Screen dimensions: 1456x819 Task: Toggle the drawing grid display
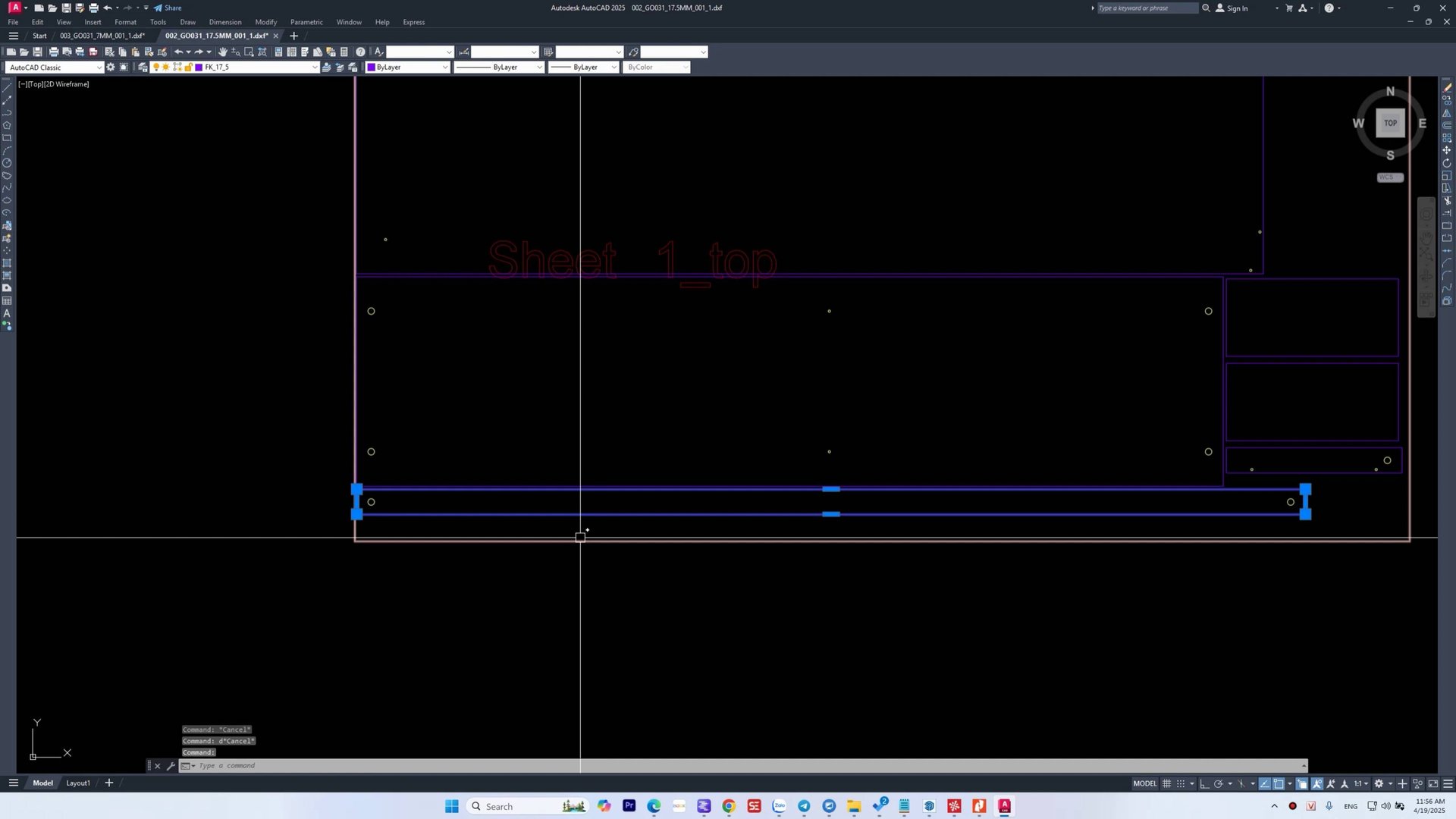tap(1166, 783)
